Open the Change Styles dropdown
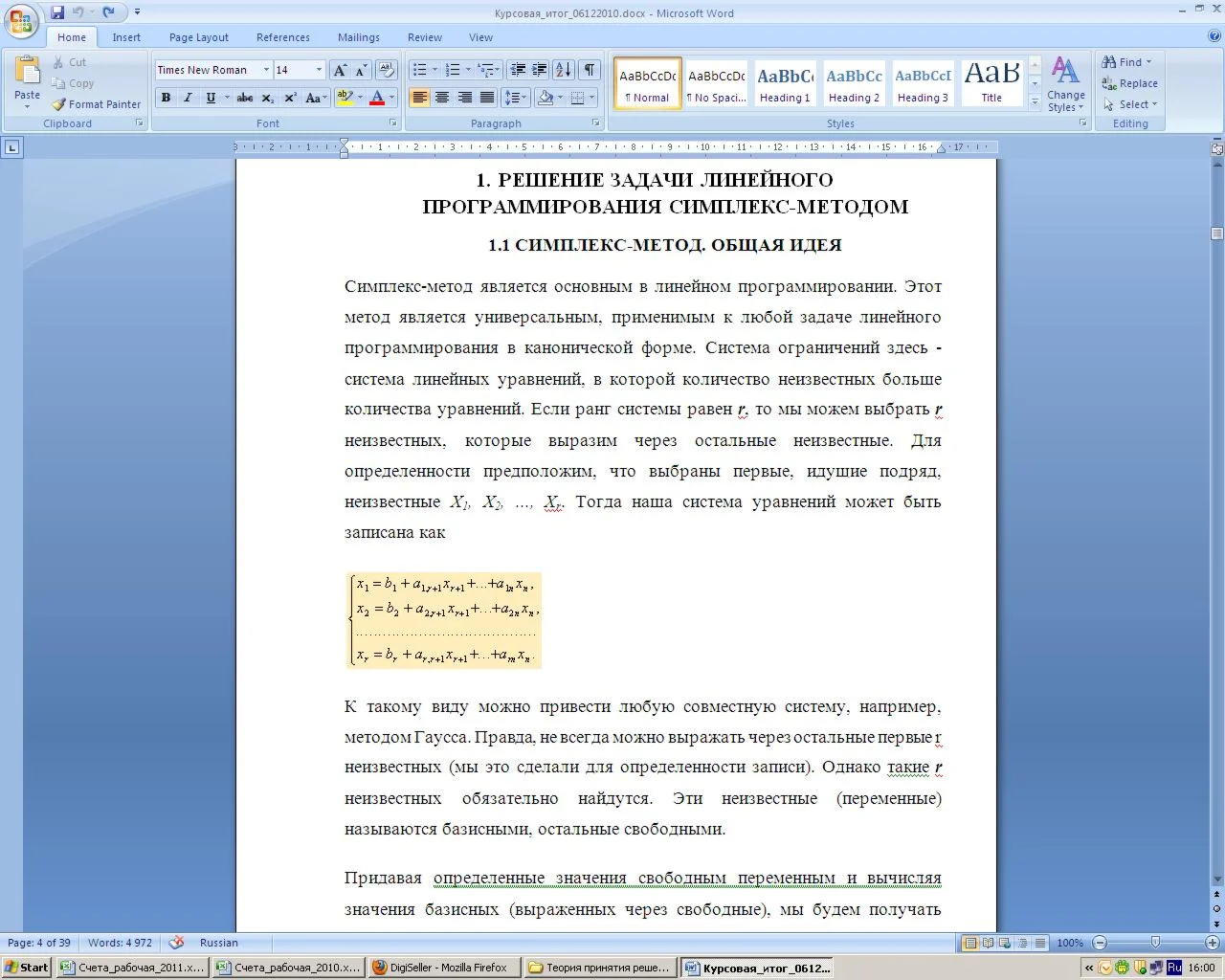Viewport: 1225px width, 980px height. click(1065, 84)
